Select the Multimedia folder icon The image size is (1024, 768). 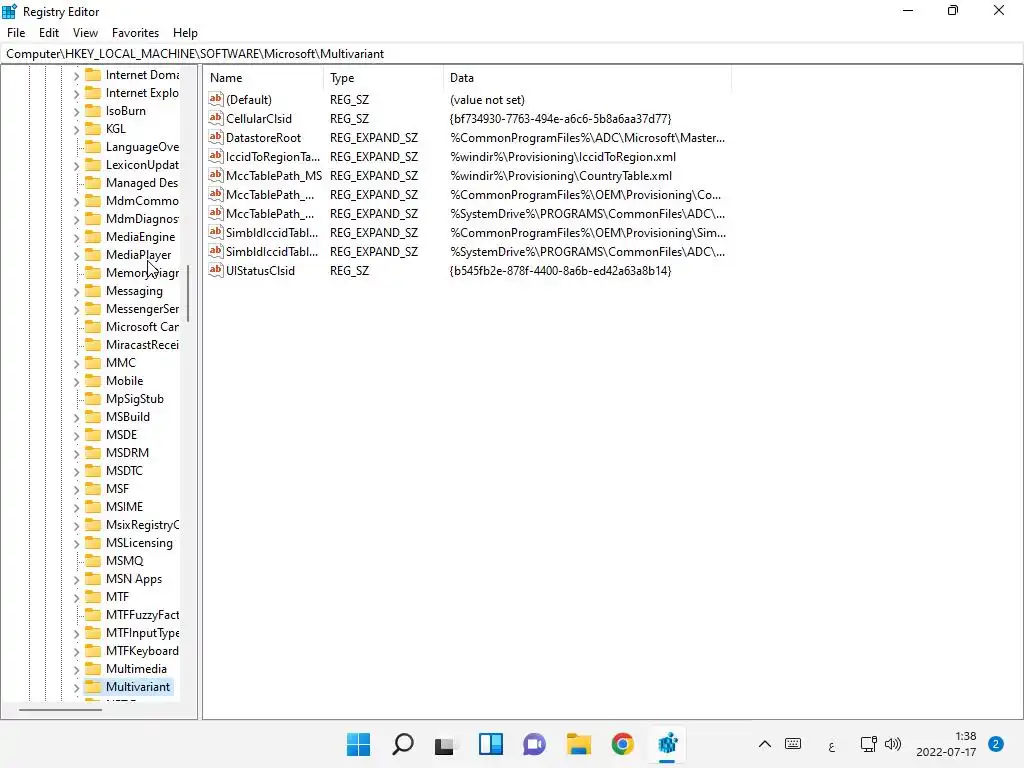[x=93, y=668]
